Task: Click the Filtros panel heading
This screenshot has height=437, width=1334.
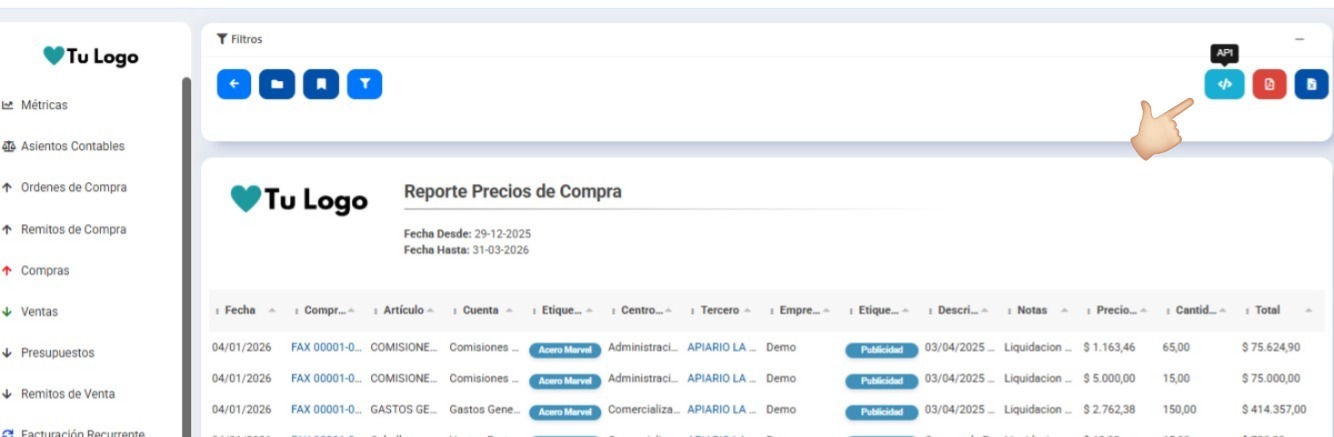Action: click(240, 39)
